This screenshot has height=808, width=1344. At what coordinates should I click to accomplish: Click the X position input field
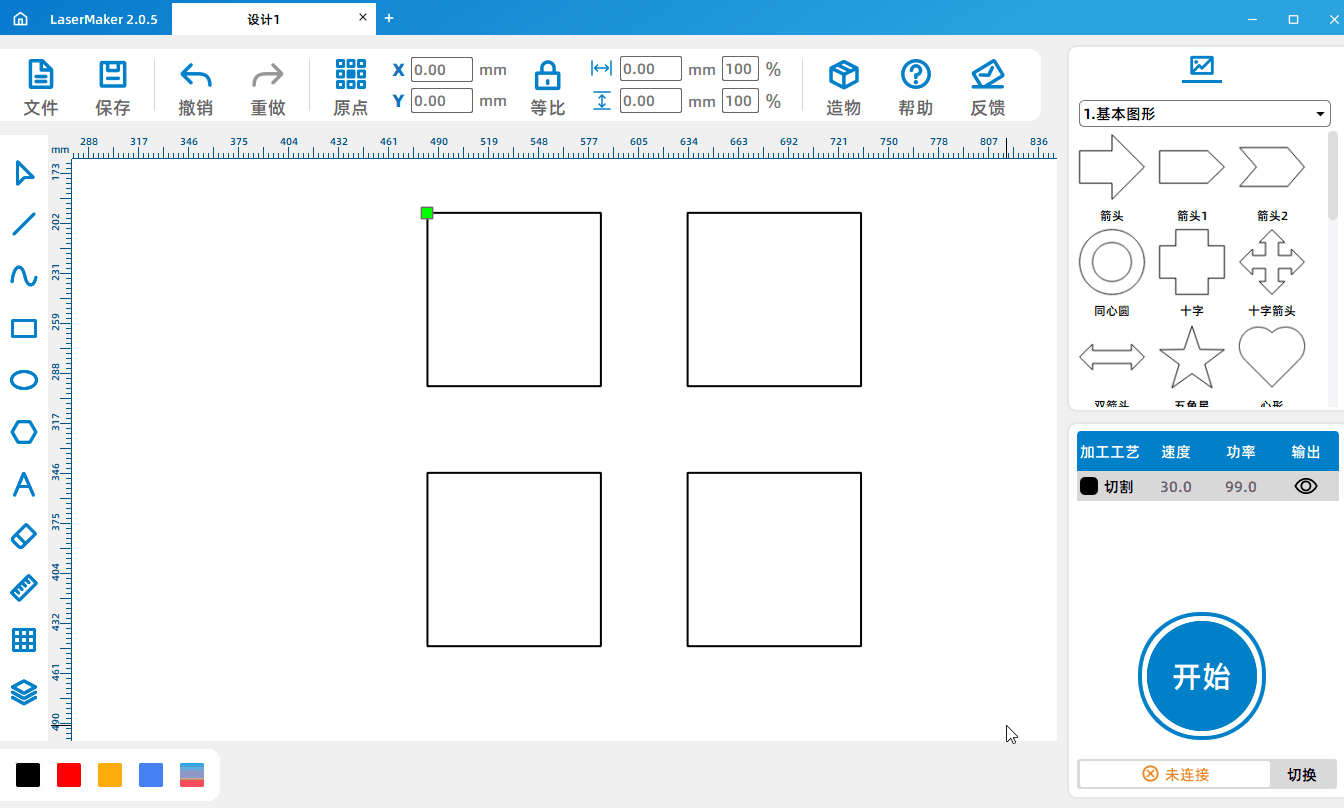pos(442,70)
